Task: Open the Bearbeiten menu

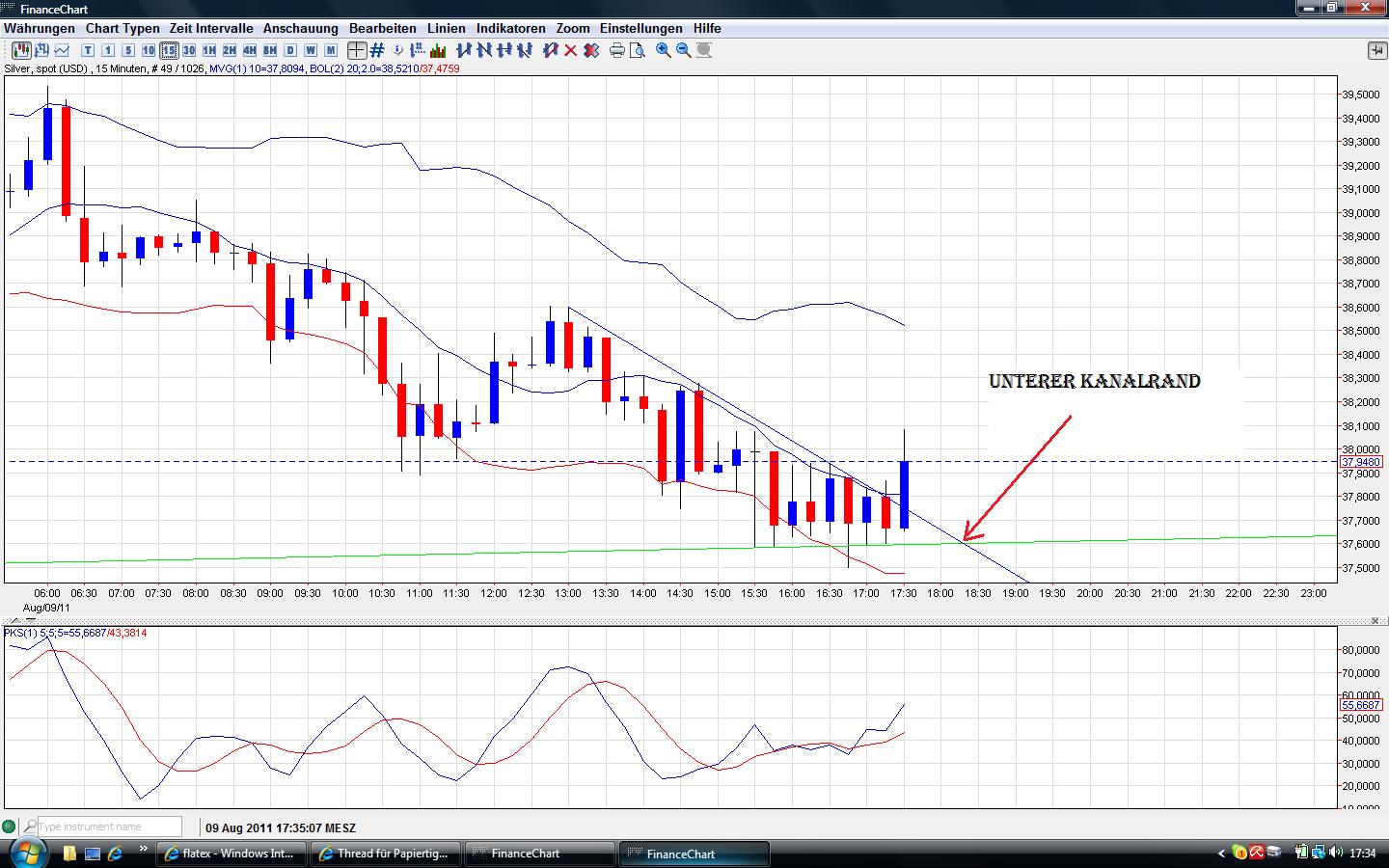Action: click(383, 29)
